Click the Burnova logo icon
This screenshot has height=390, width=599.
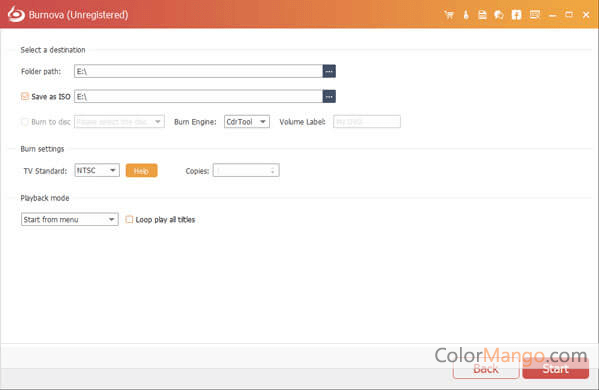click(x=16, y=14)
